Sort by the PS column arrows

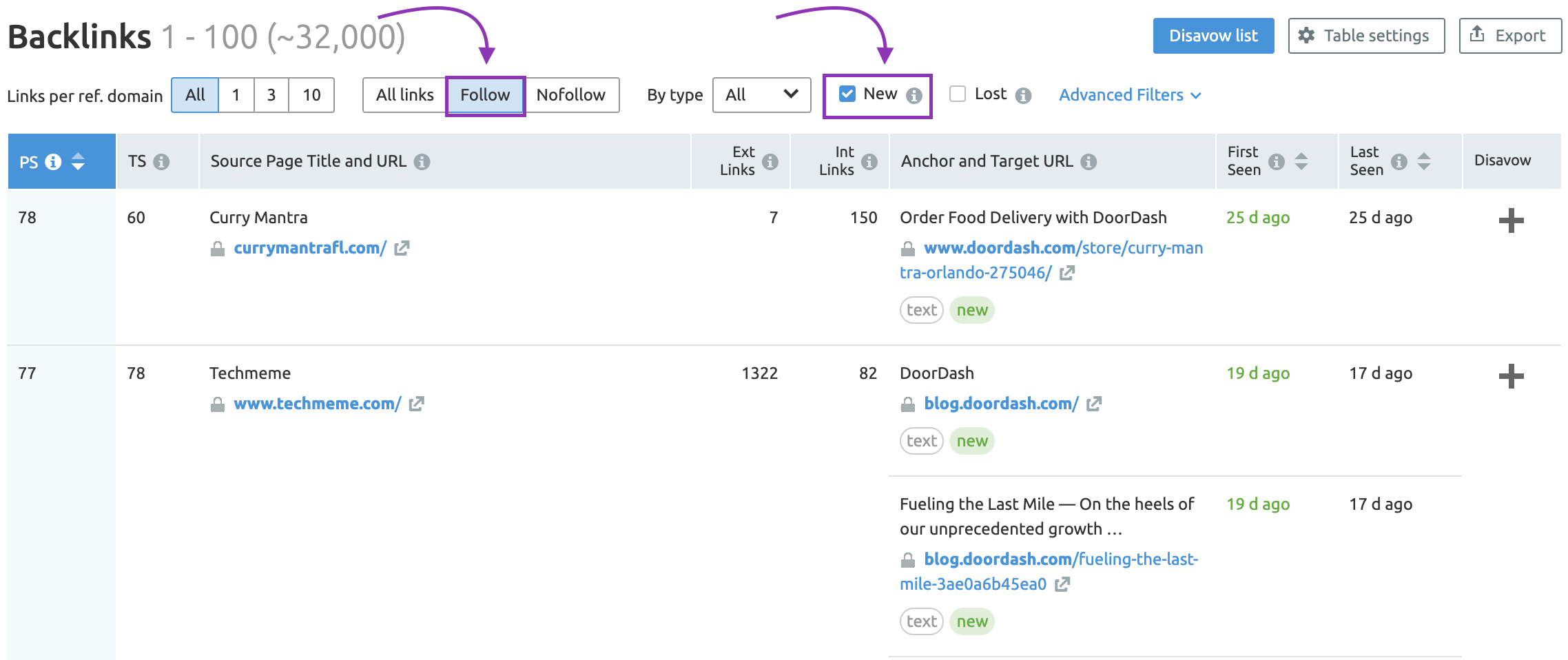pyautogui.click(x=79, y=161)
